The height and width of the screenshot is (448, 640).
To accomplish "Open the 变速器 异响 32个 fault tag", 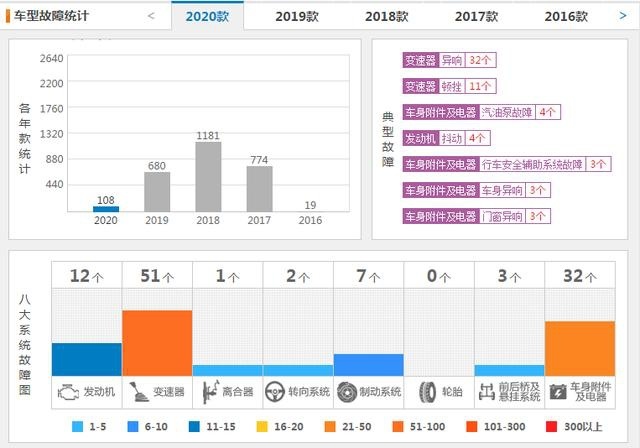I will coord(449,60).
